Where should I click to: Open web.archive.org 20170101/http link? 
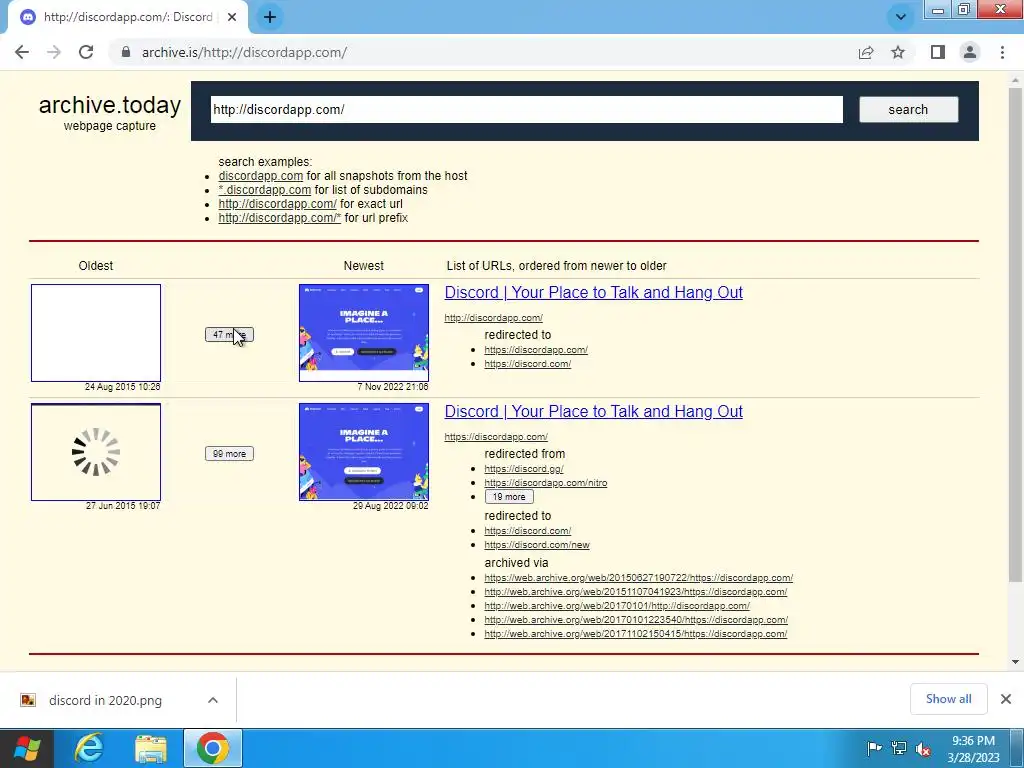(x=617, y=606)
